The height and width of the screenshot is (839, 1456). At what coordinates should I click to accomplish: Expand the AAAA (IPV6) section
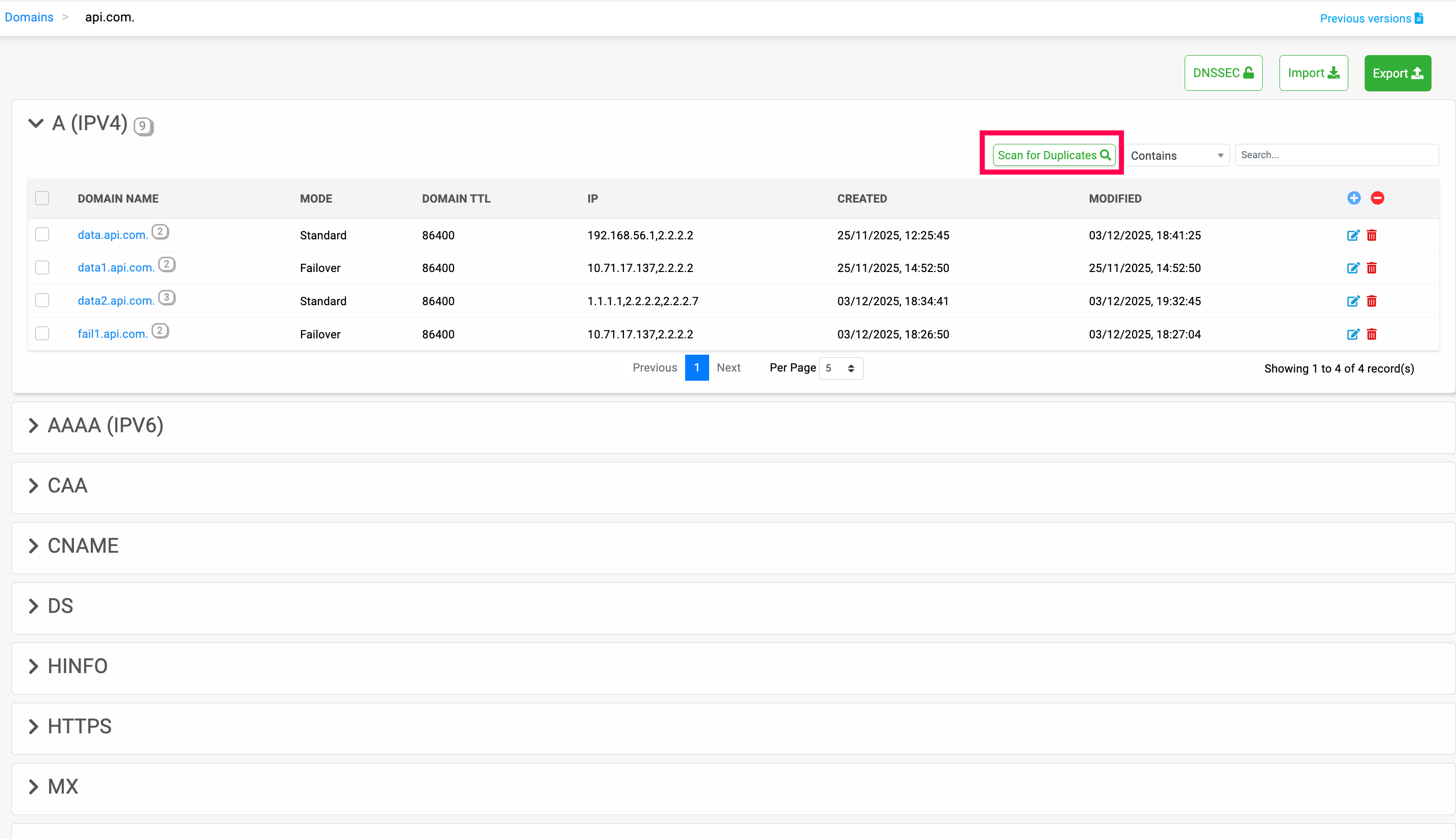click(x=33, y=425)
